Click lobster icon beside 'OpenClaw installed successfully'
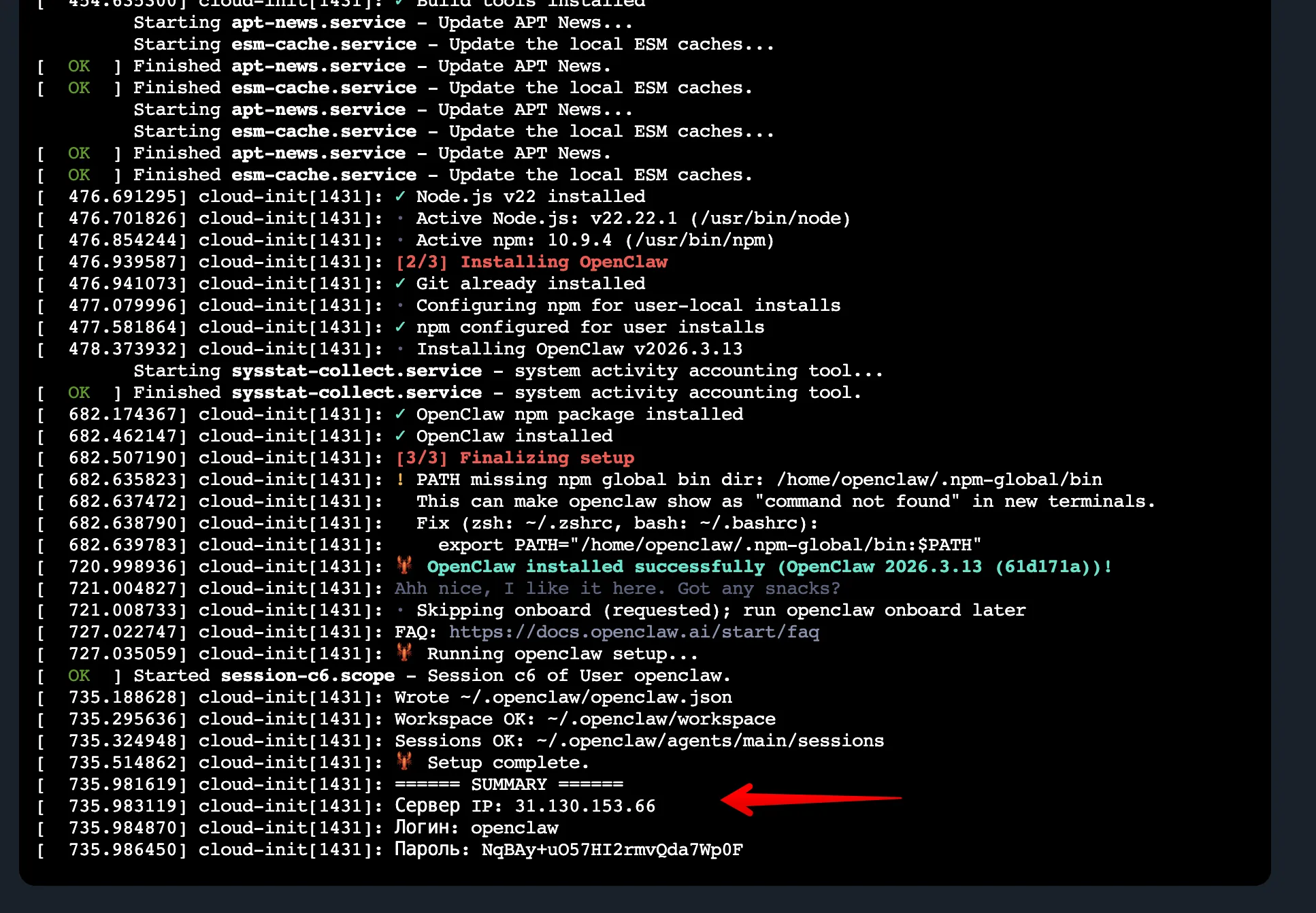 (404, 565)
